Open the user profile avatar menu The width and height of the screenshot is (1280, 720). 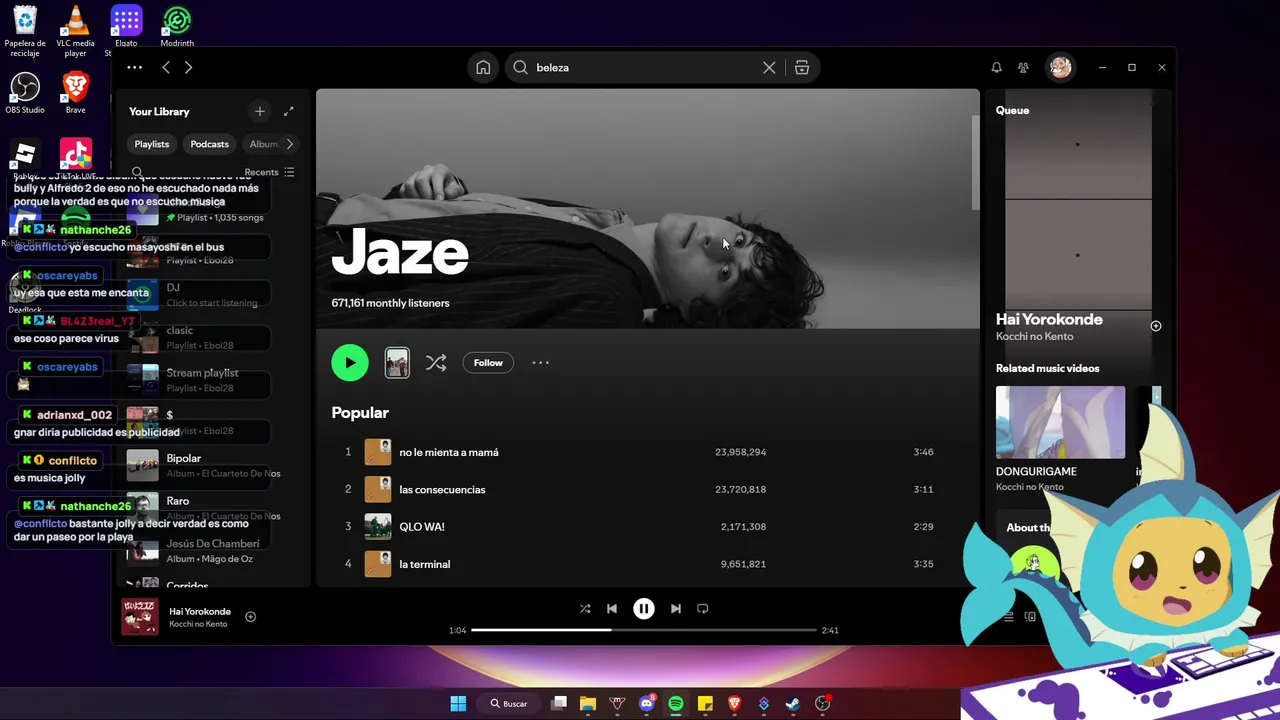1060,67
